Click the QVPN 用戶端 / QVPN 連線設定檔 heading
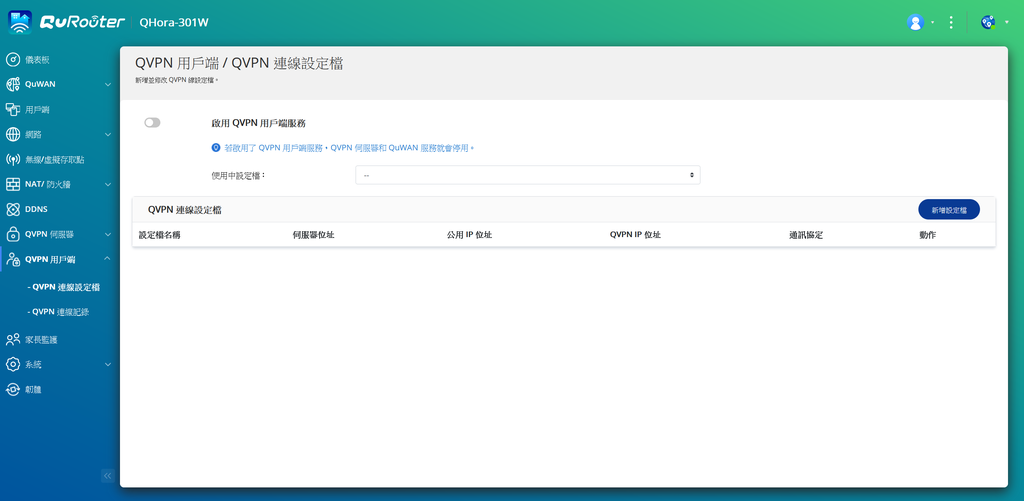Screen dimensions: 1024x501 pyautogui.click(x=239, y=63)
